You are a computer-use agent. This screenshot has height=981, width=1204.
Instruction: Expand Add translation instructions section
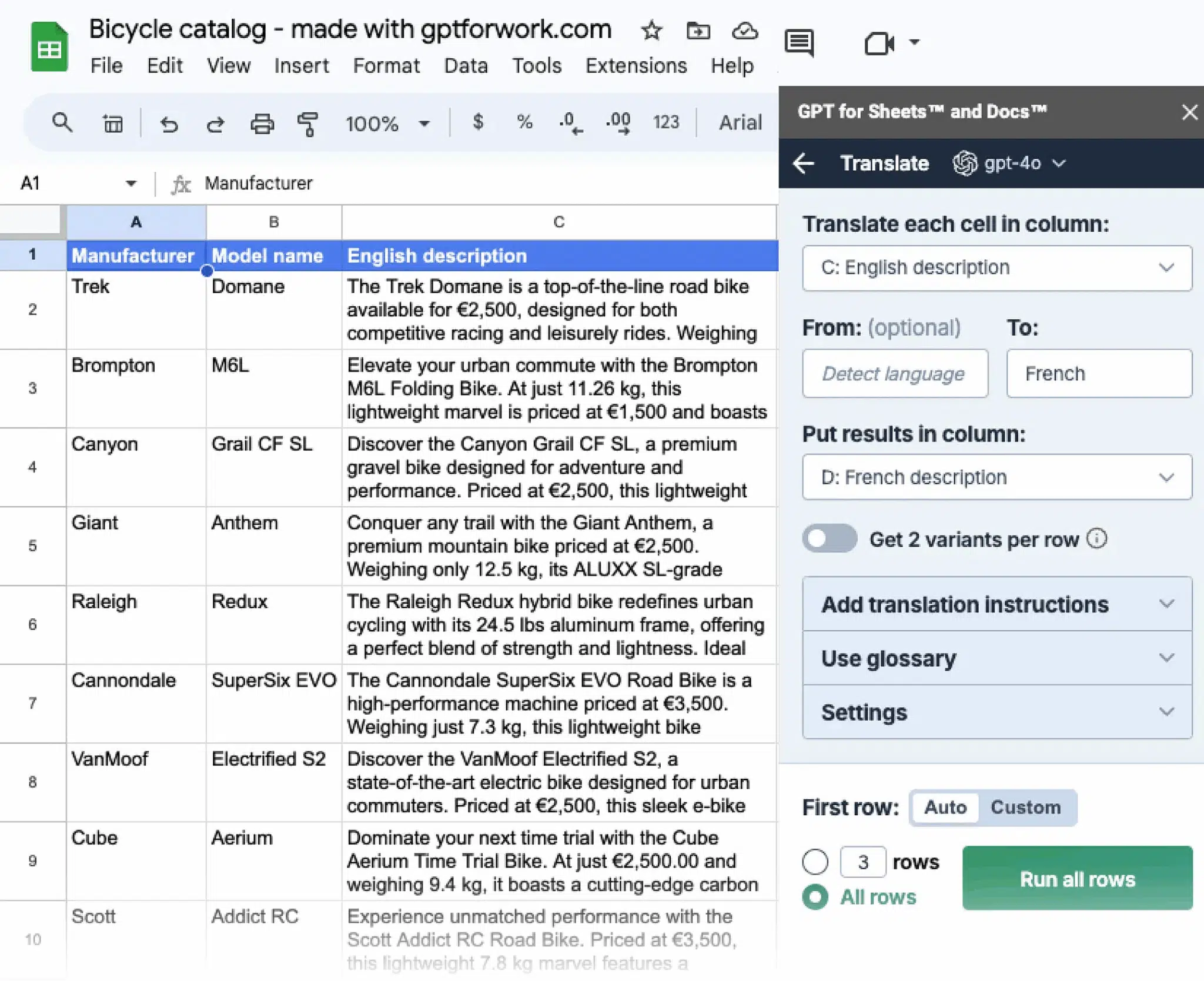tap(997, 604)
